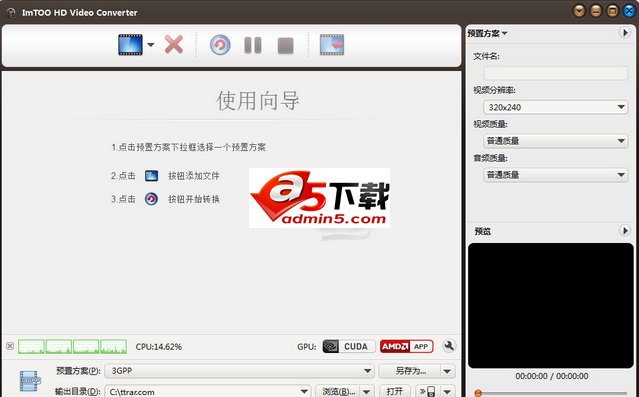
Task: Start conversion with the circular convert icon
Action: [220, 45]
